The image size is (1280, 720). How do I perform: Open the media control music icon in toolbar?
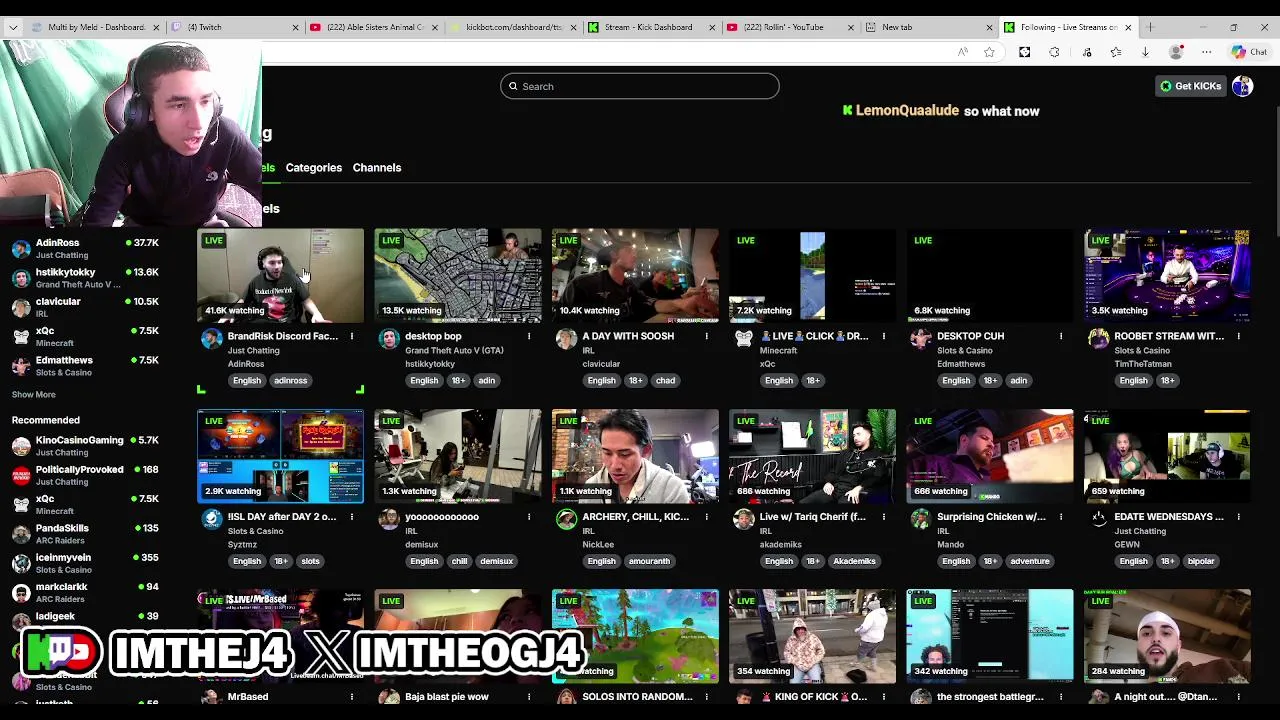pyautogui.click(x=1087, y=52)
